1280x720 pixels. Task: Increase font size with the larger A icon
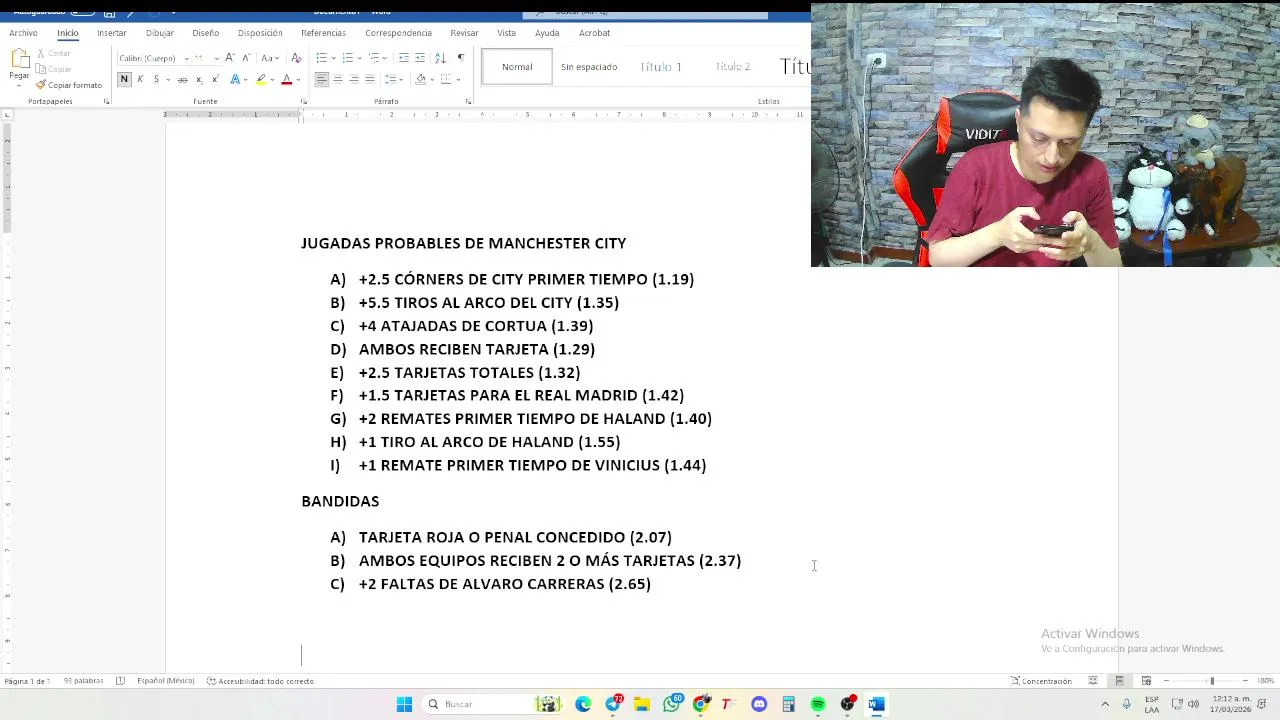[x=230, y=57]
